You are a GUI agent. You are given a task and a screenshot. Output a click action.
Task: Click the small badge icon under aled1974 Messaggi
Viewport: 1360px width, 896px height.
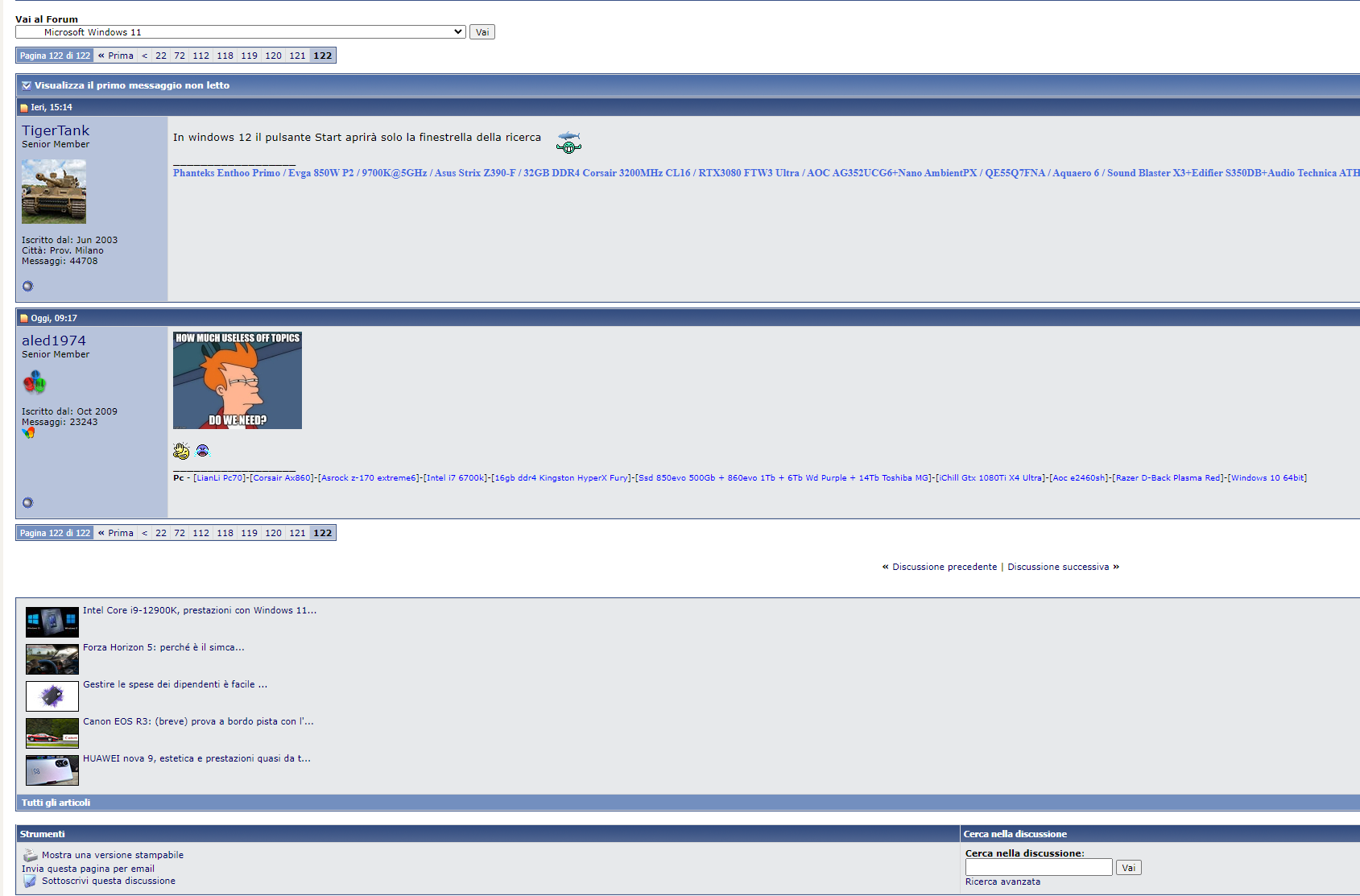[28, 433]
